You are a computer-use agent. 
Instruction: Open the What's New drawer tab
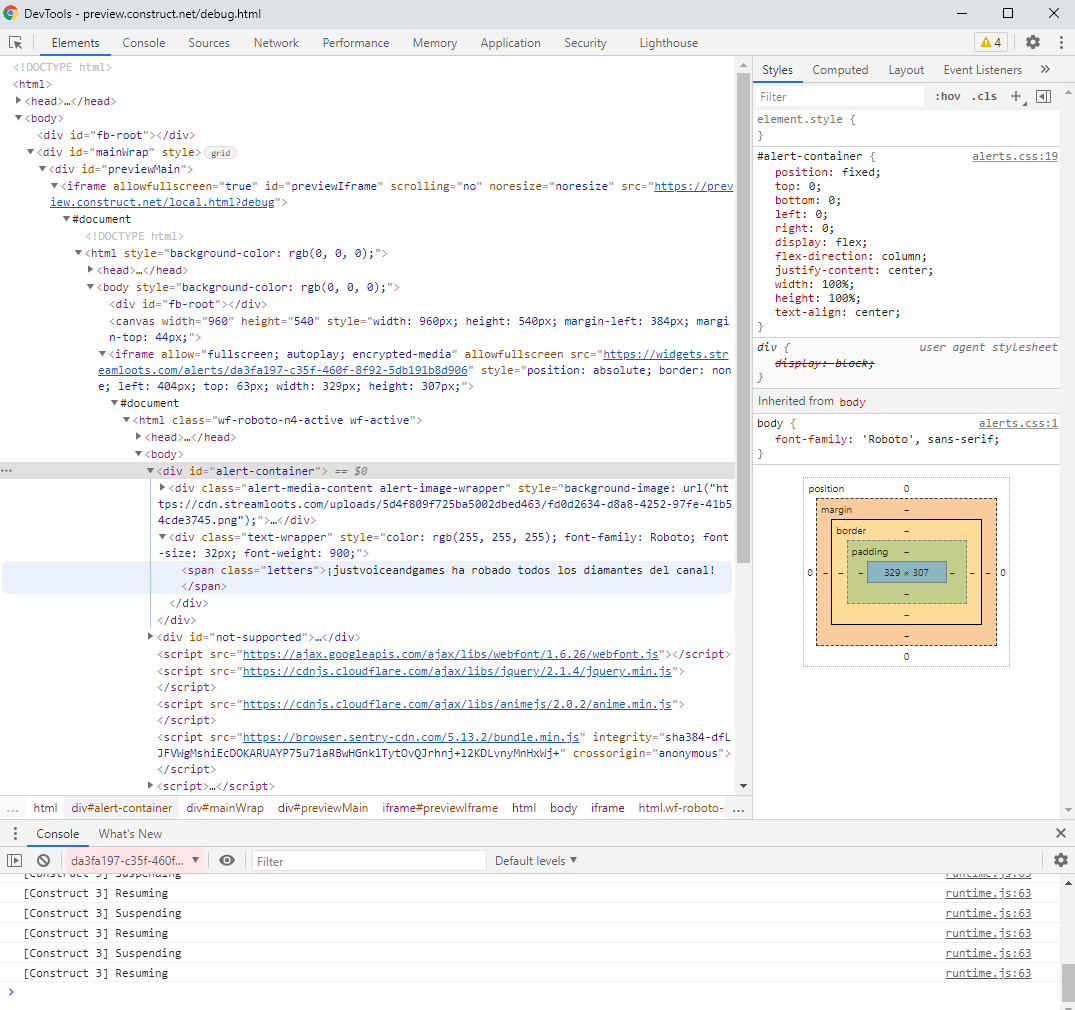[130, 834]
